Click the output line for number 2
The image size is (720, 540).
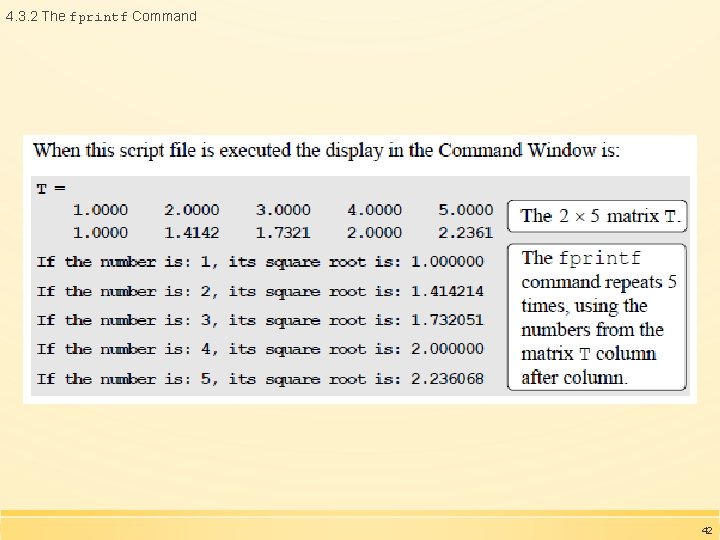[x=260, y=292]
